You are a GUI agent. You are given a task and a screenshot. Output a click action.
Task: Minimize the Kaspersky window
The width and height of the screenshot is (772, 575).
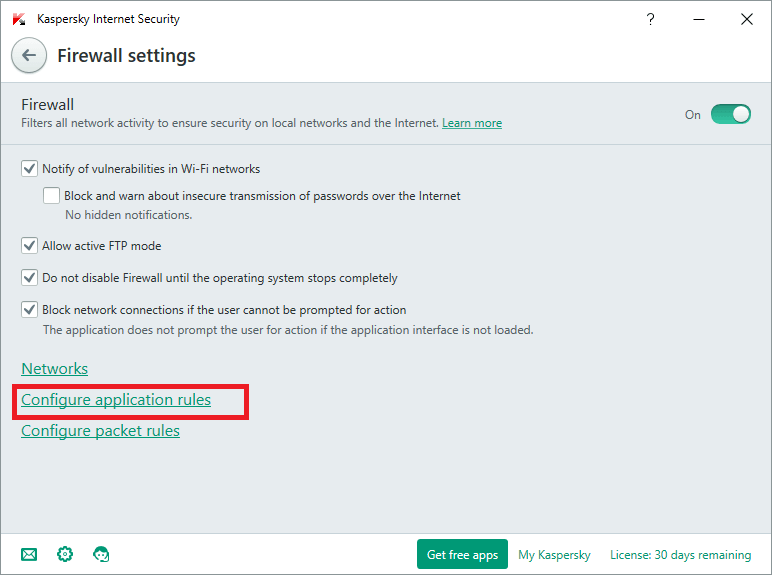coord(698,19)
